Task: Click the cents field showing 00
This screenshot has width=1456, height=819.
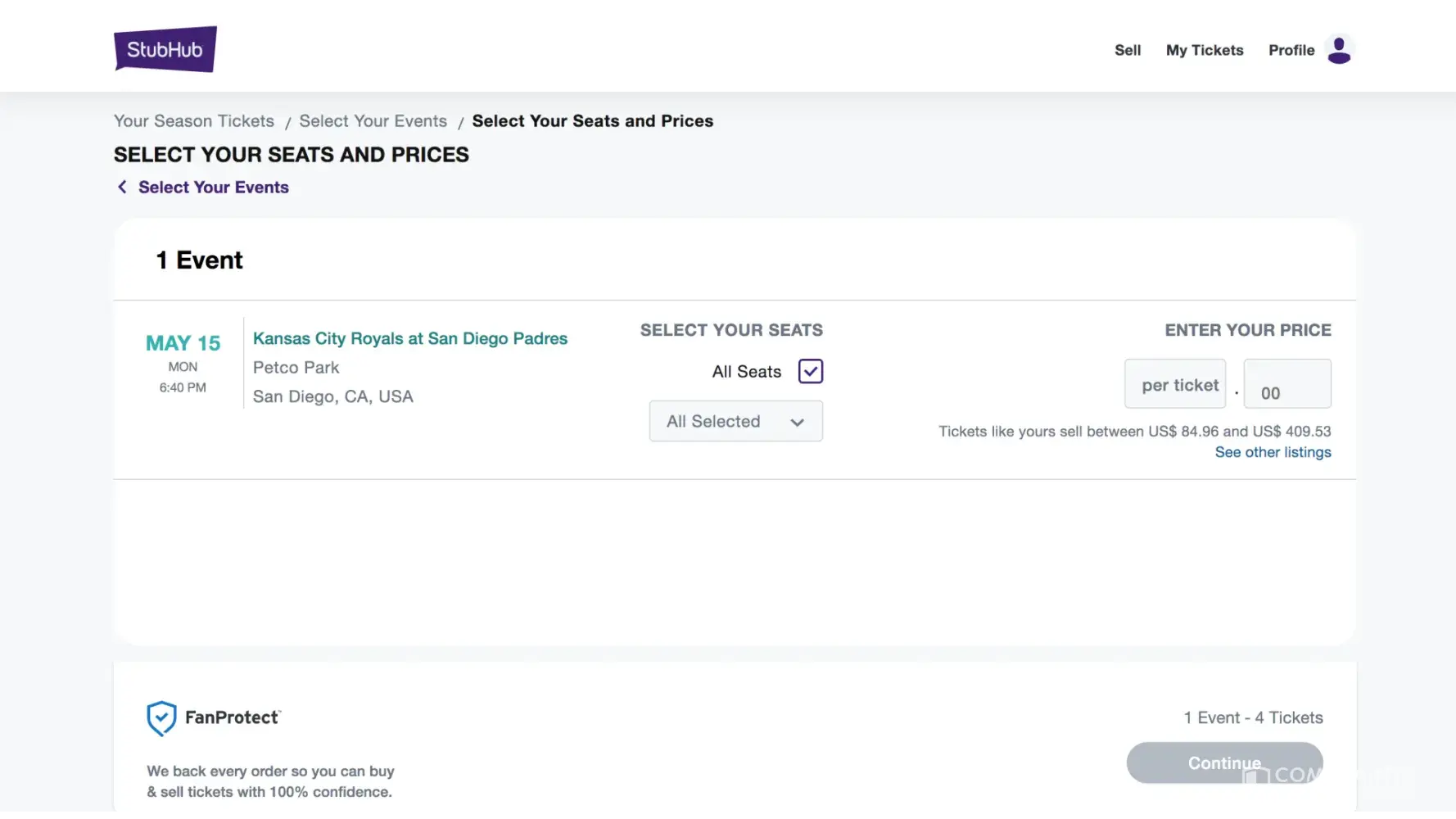Action: pos(1286,383)
